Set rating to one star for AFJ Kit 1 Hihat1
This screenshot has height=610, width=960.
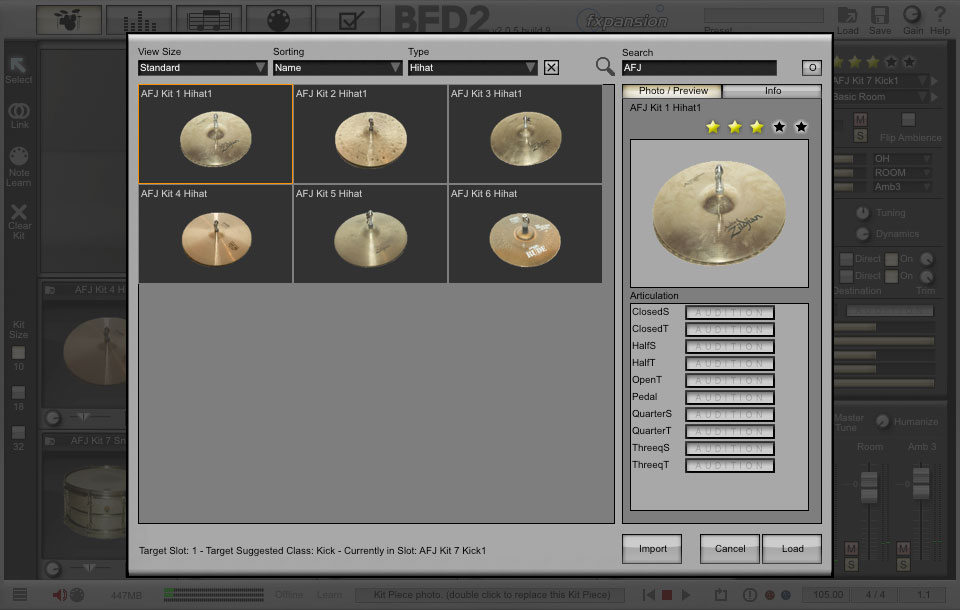(x=713, y=127)
